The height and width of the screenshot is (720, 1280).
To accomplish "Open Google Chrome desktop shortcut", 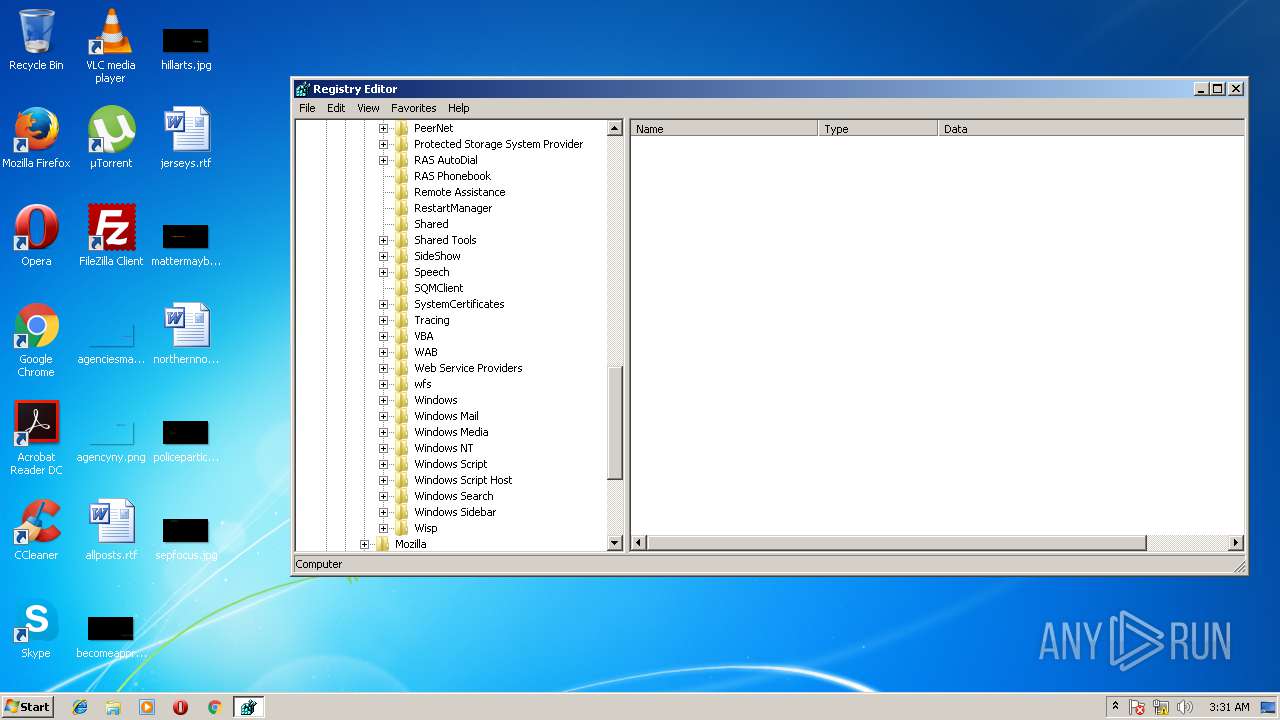I will (x=36, y=340).
